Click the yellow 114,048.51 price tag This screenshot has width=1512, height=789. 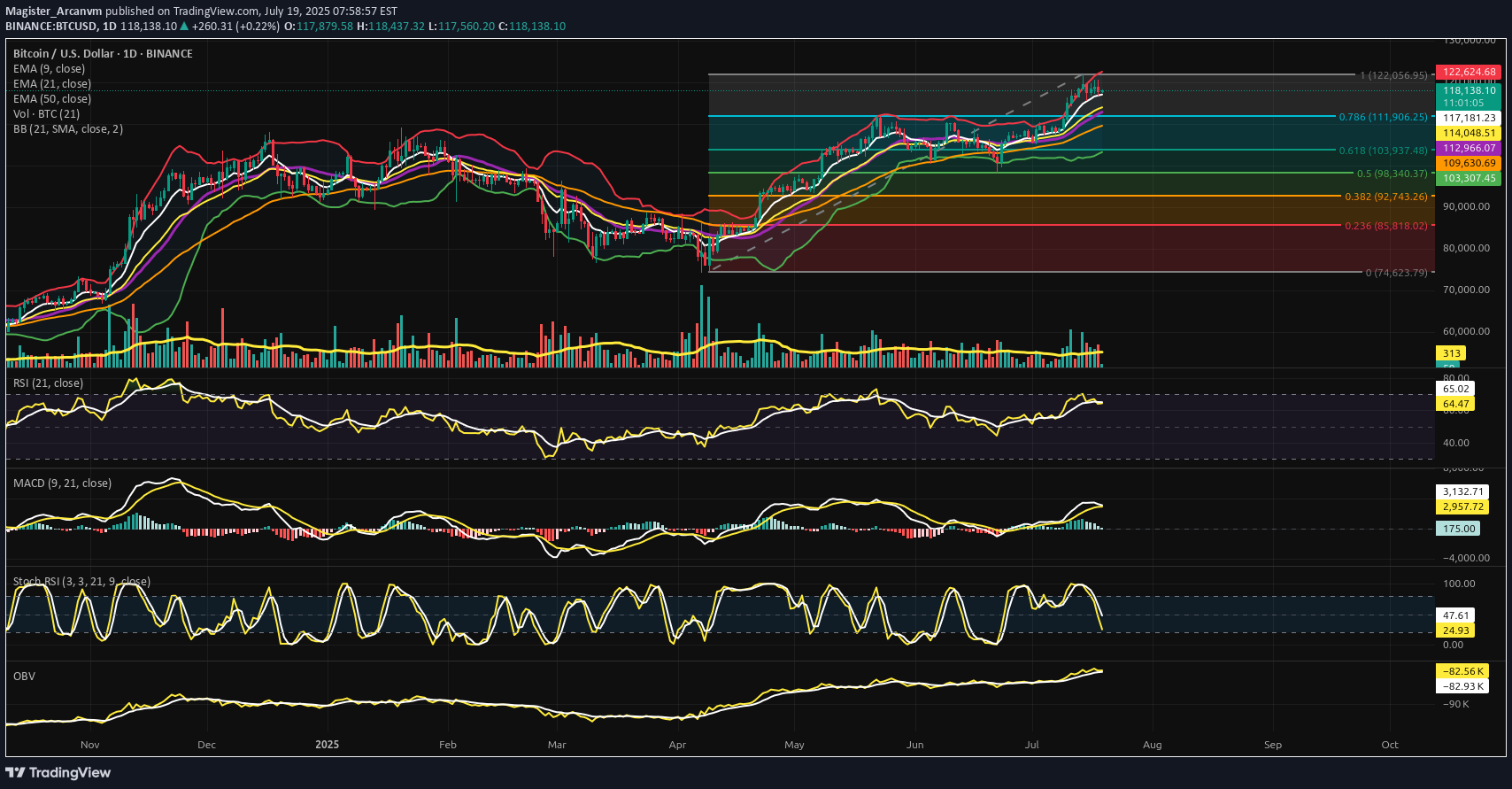[1469, 133]
